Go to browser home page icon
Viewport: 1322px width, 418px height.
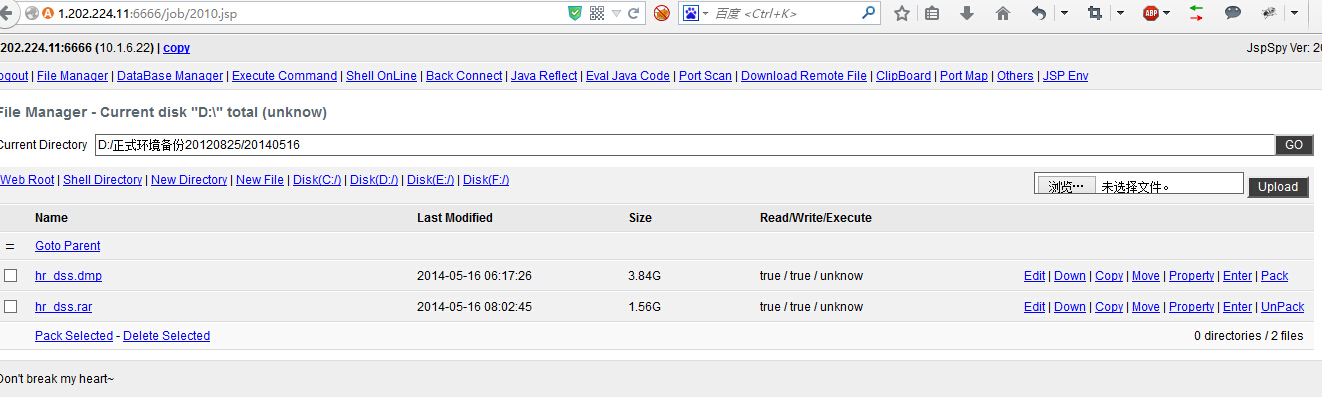[1003, 13]
